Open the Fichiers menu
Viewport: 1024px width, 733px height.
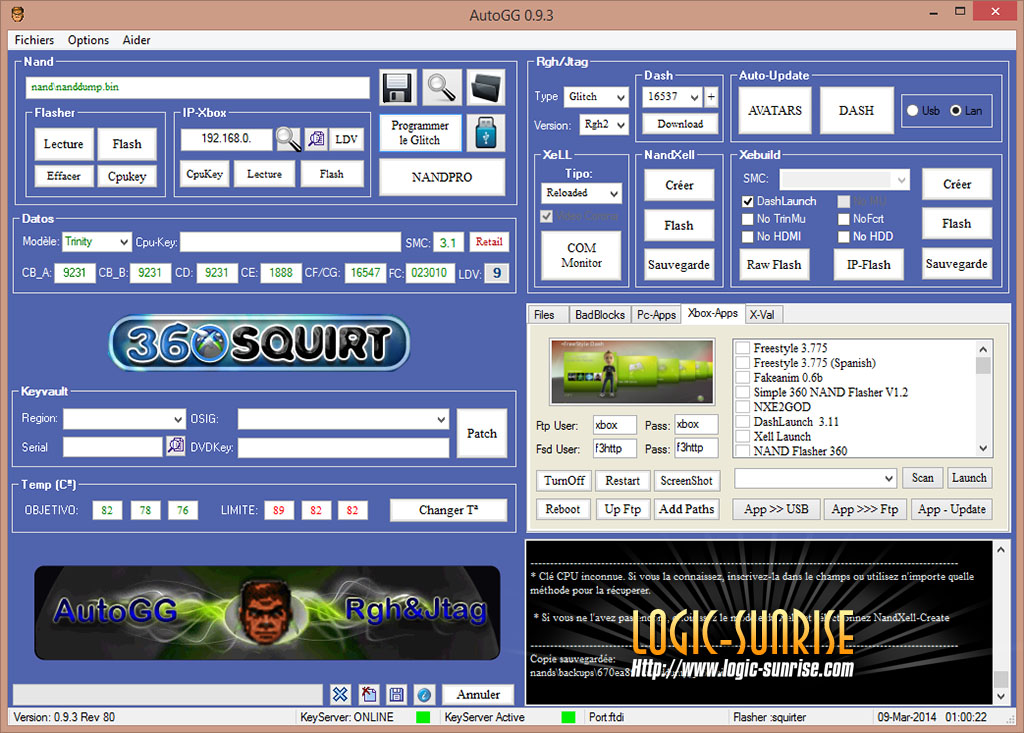pyautogui.click(x=35, y=40)
